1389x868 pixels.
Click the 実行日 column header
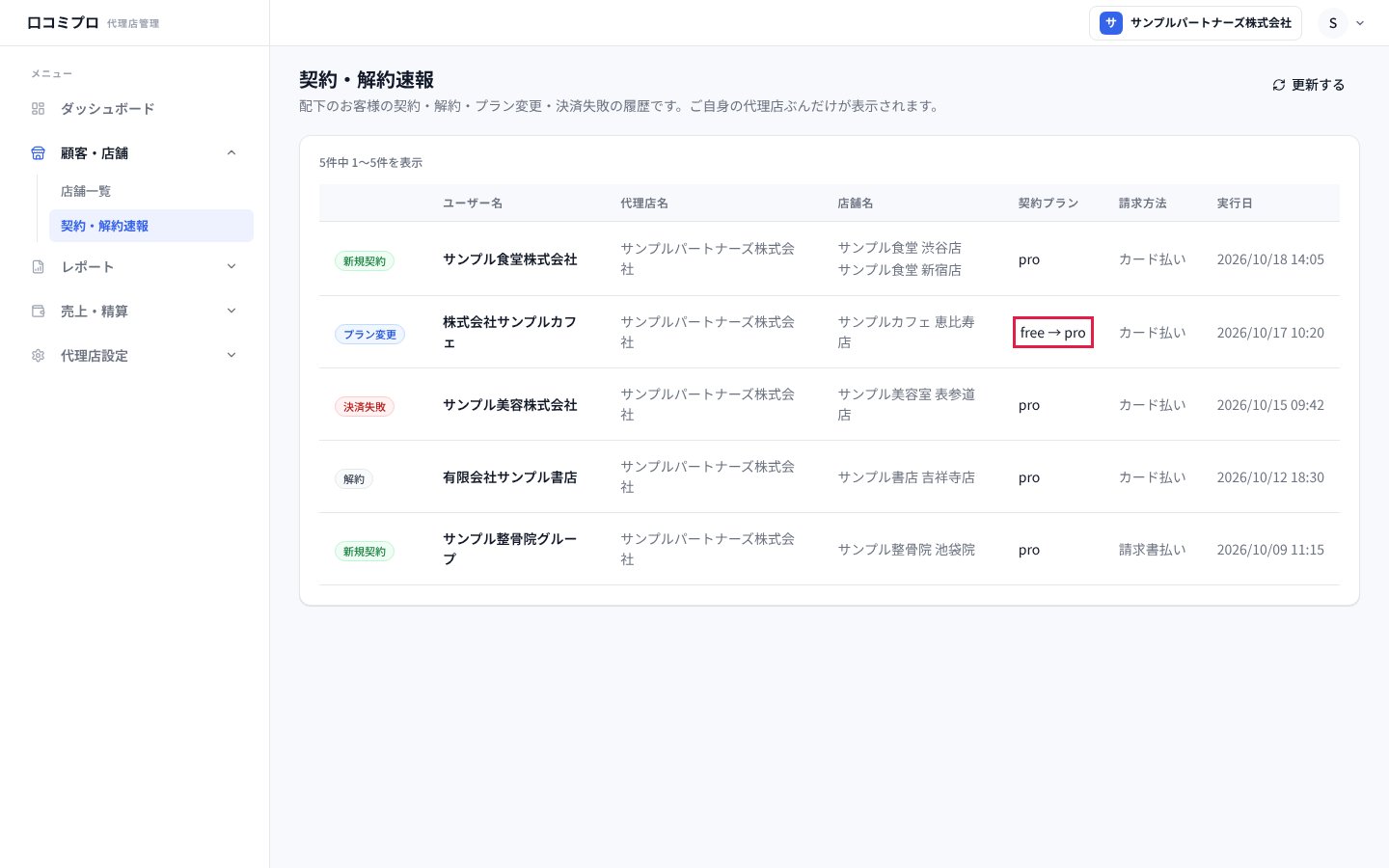pyautogui.click(x=1235, y=203)
